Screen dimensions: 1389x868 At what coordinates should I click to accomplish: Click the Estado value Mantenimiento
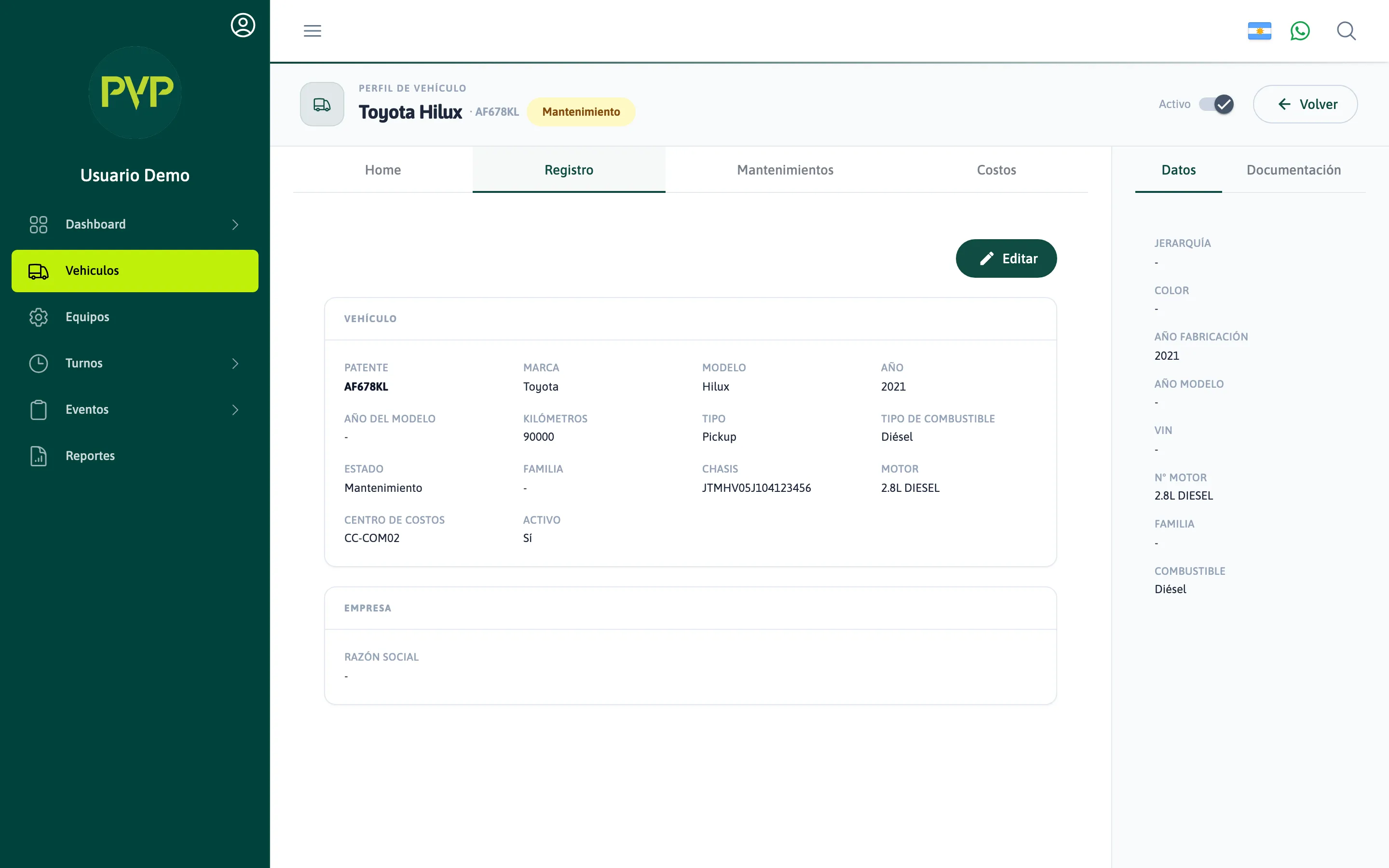tap(383, 488)
